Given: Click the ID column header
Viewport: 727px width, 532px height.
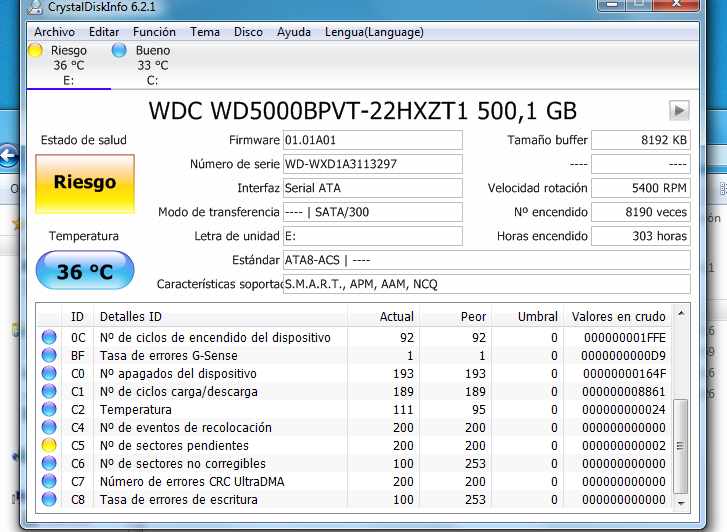Looking at the screenshot, I should (77, 317).
